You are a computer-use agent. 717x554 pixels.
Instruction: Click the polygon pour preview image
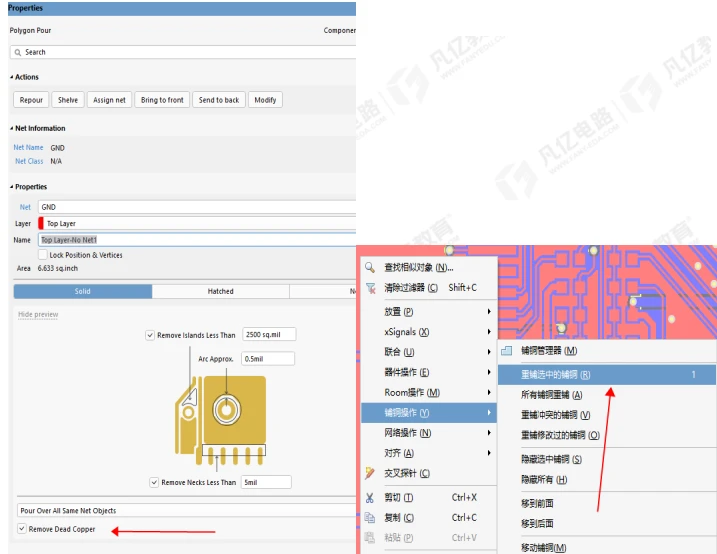pos(220,420)
